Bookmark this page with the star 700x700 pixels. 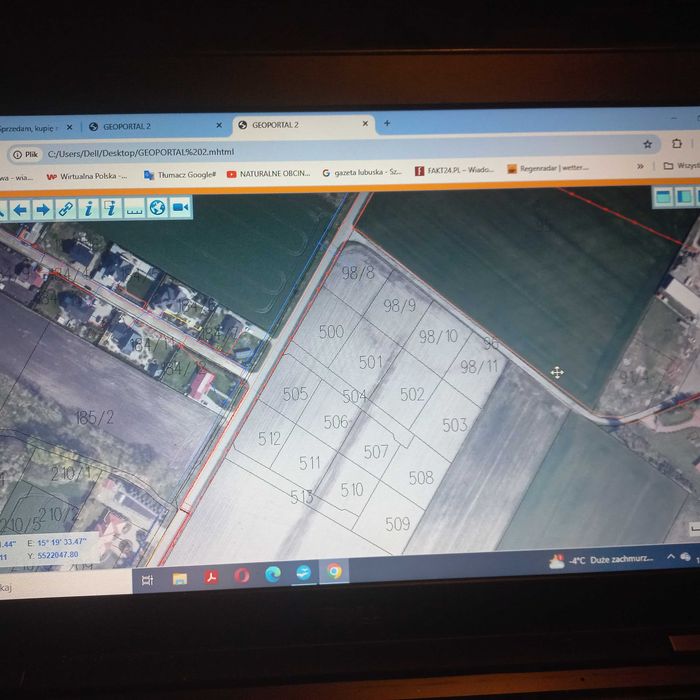tap(647, 144)
